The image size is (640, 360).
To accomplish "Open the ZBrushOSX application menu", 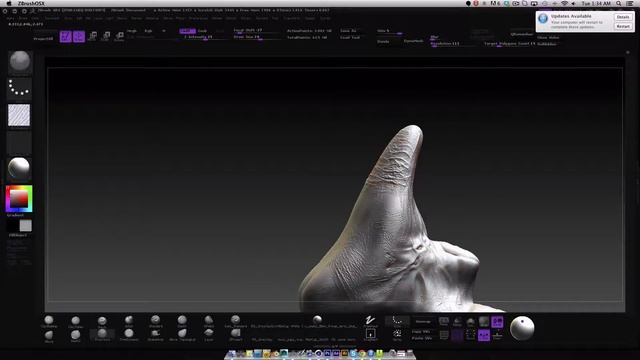I will [31, 3].
